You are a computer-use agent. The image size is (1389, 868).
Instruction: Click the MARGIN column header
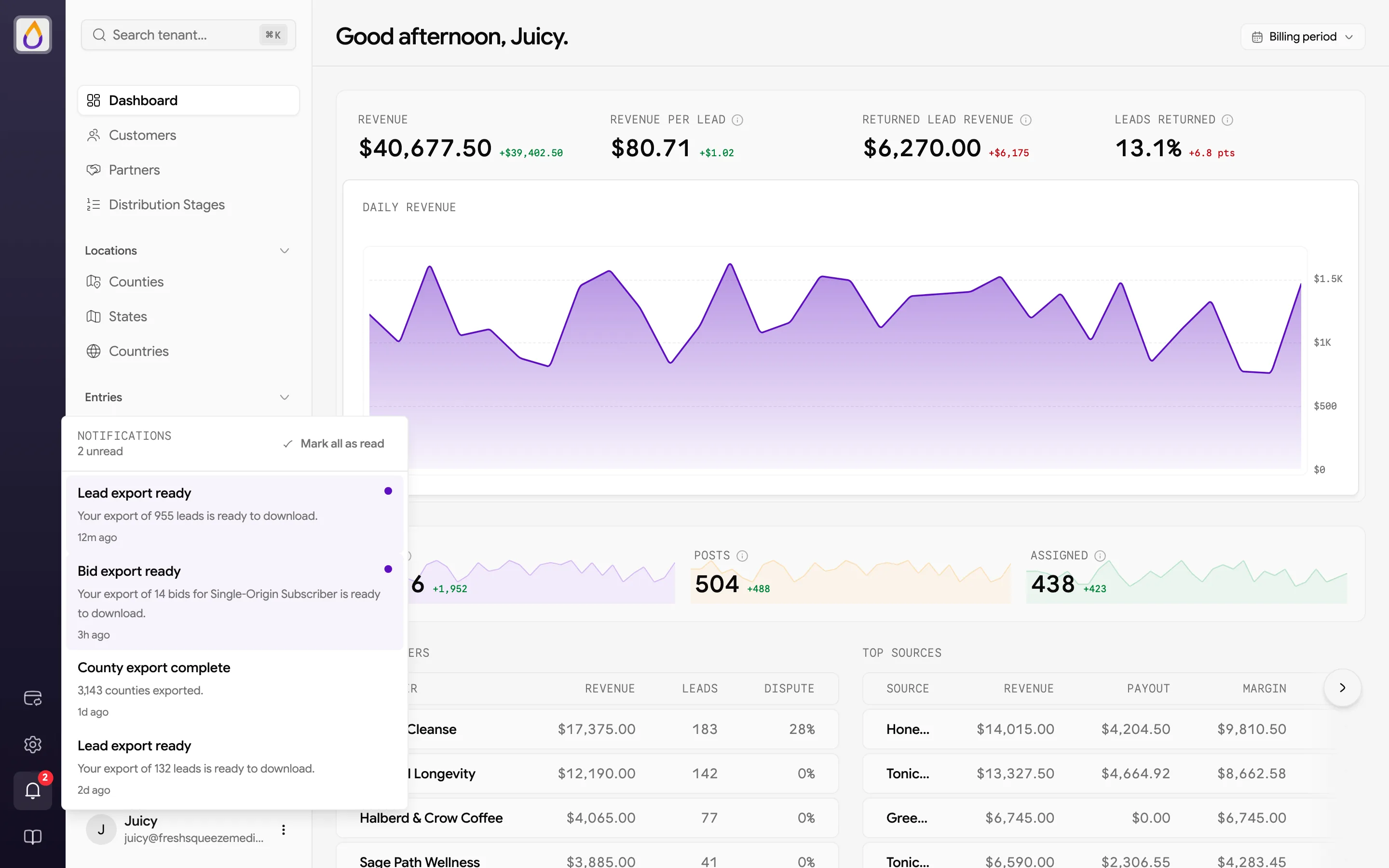[x=1264, y=688]
